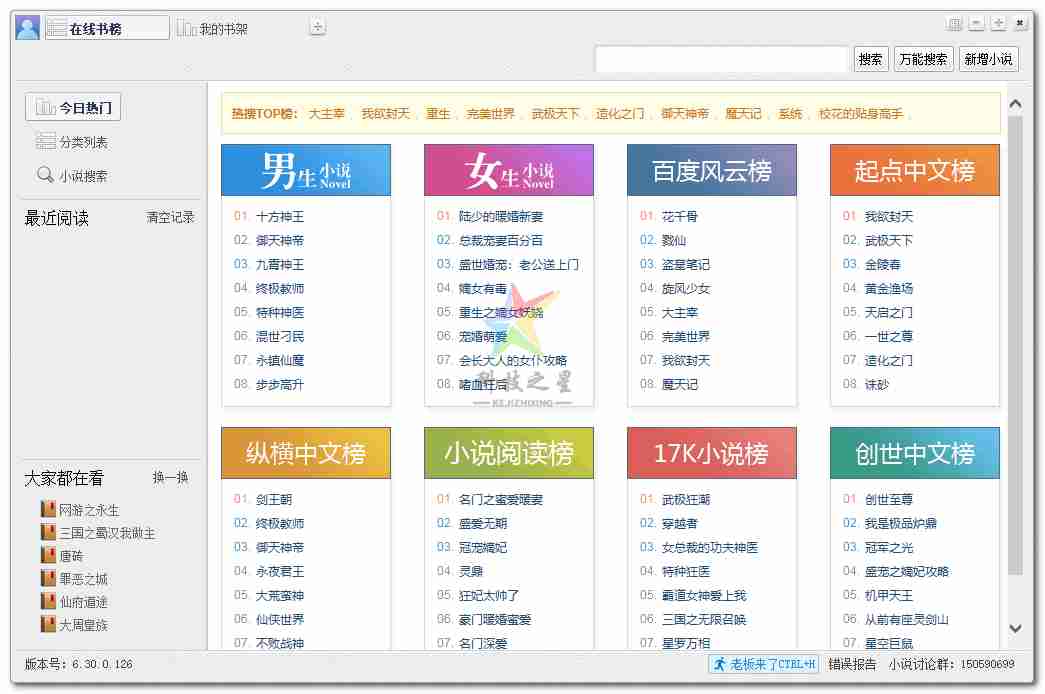This screenshot has height=694, width=1045.
Task: Click the book icon beside 唐砖
Action: pyautogui.click(x=48, y=556)
